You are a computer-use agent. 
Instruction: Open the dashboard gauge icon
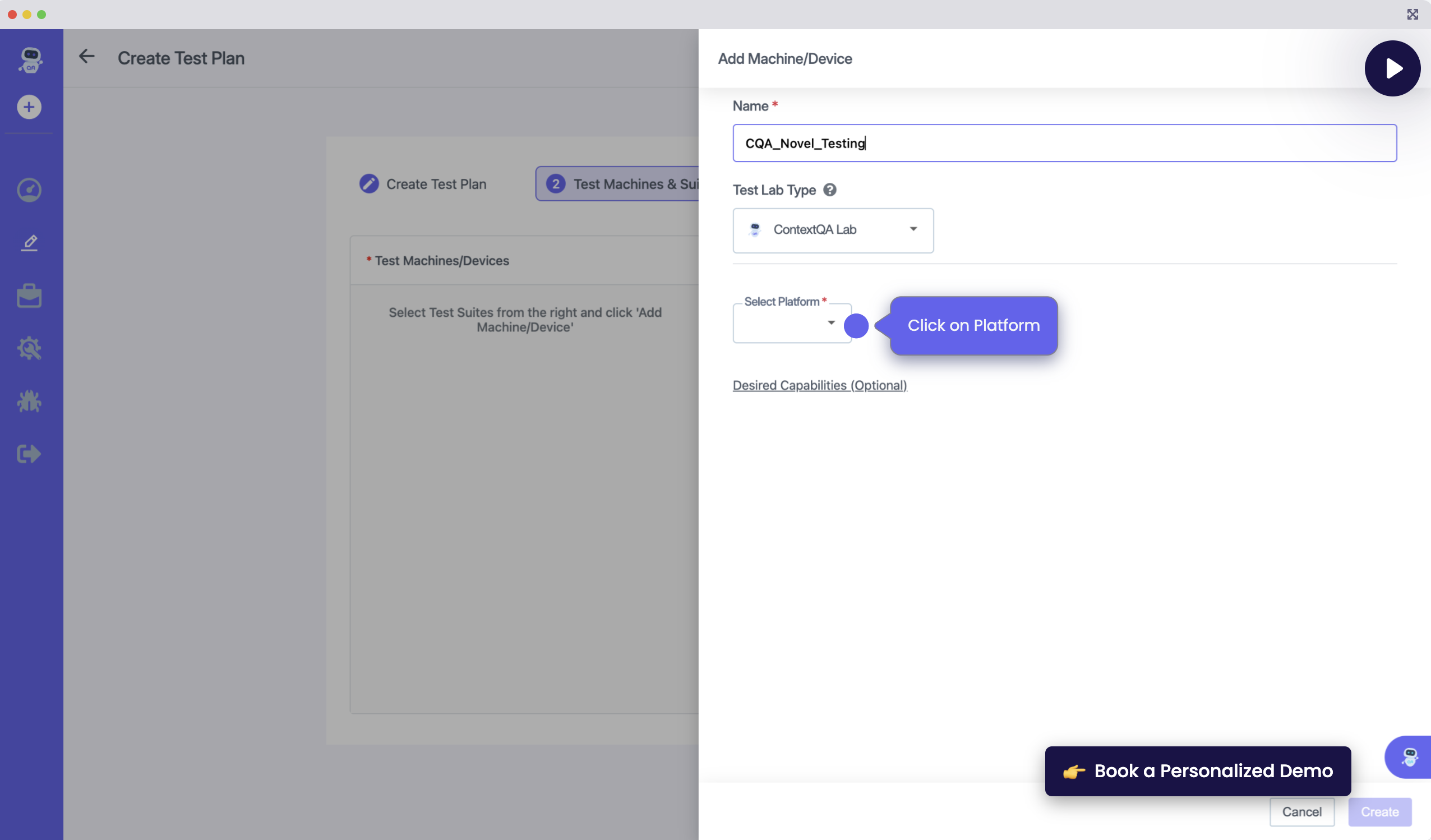[29, 190]
